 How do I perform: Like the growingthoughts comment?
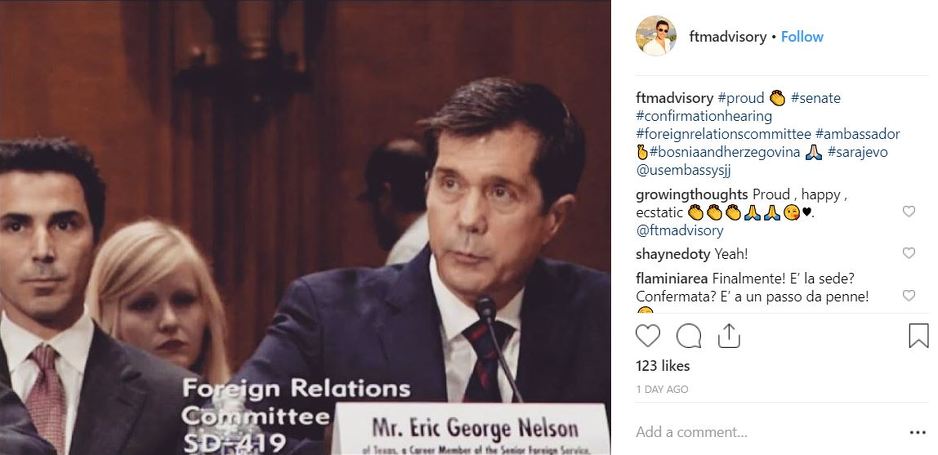909,212
